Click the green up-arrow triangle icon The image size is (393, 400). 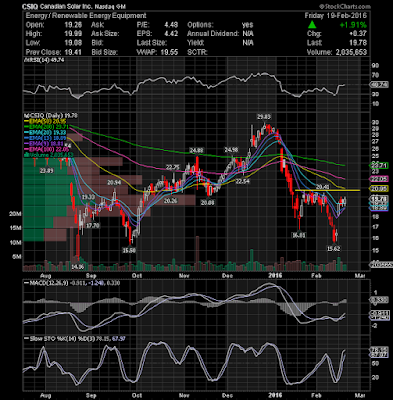click(x=312, y=25)
